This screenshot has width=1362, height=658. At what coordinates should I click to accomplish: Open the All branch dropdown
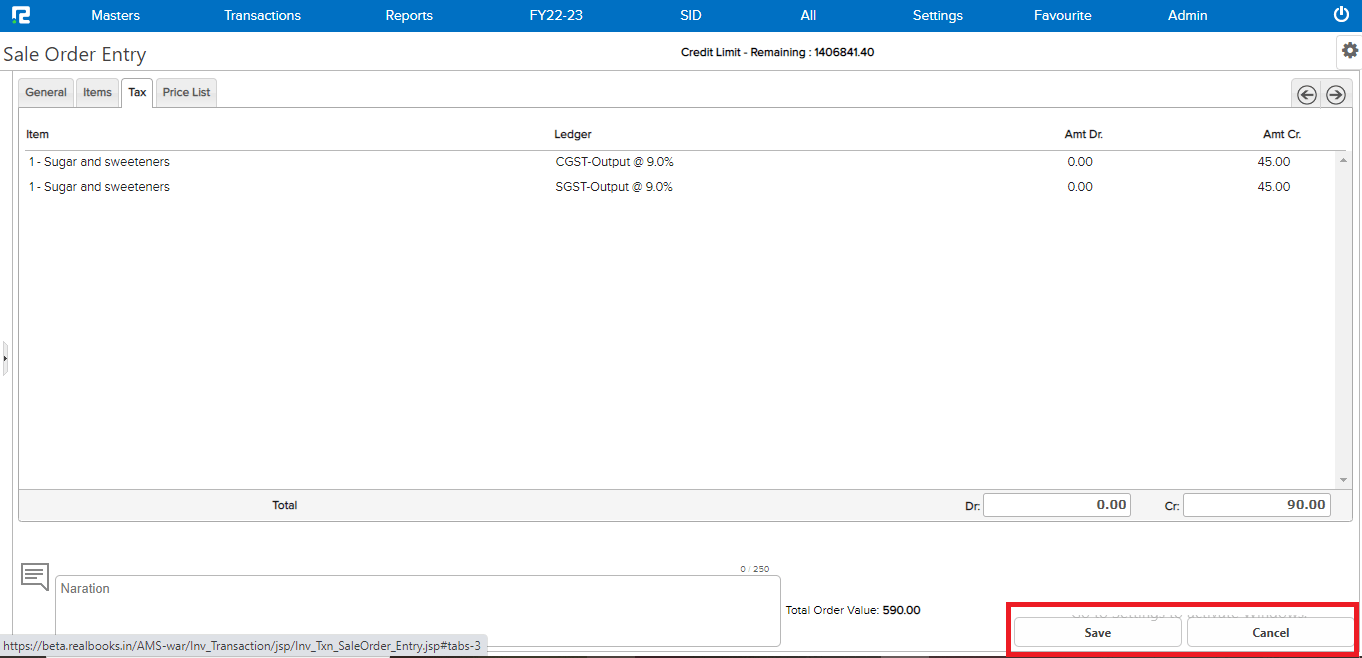point(808,15)
